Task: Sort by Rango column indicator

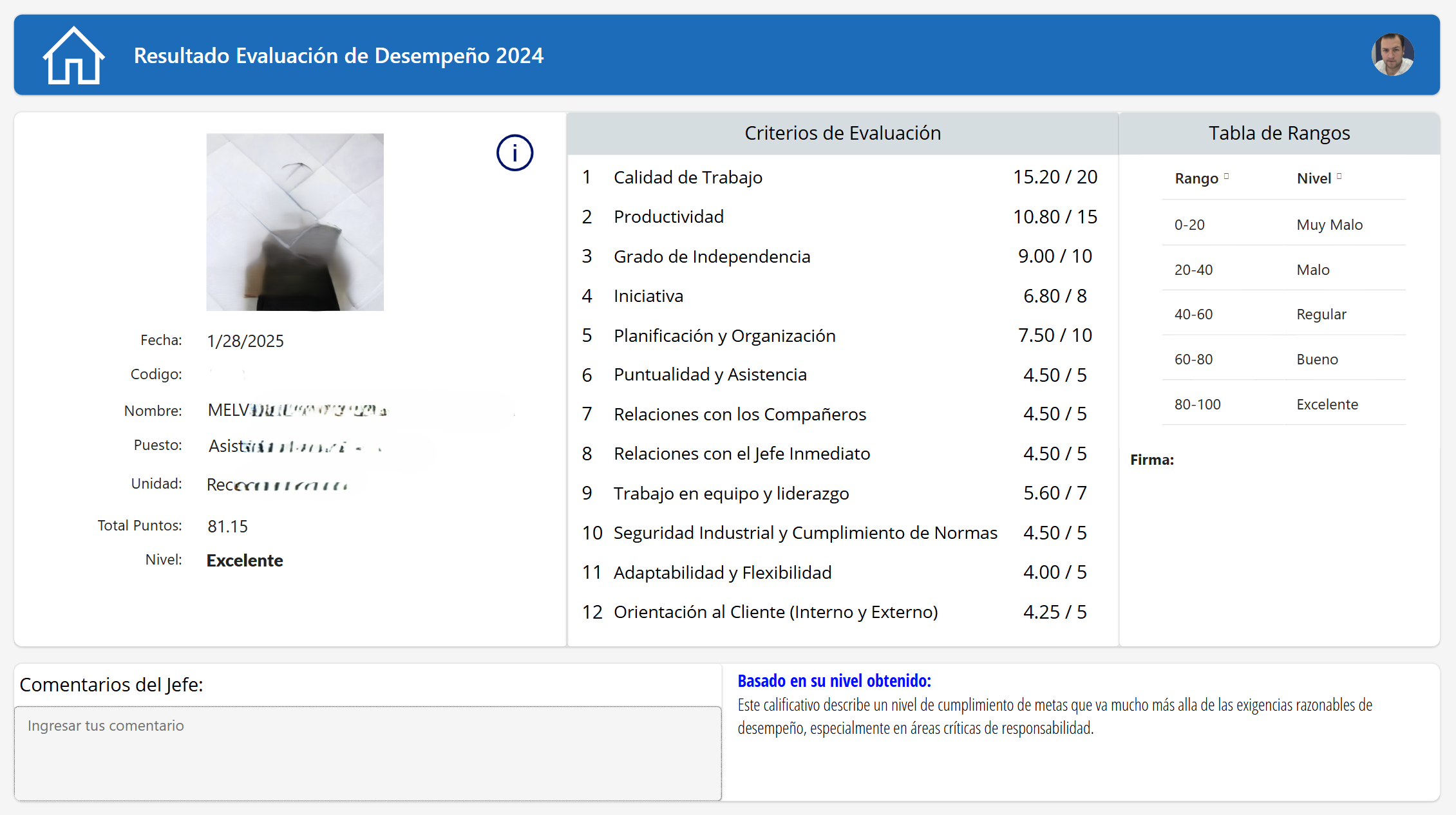Action: click(x=1226, y=176)
